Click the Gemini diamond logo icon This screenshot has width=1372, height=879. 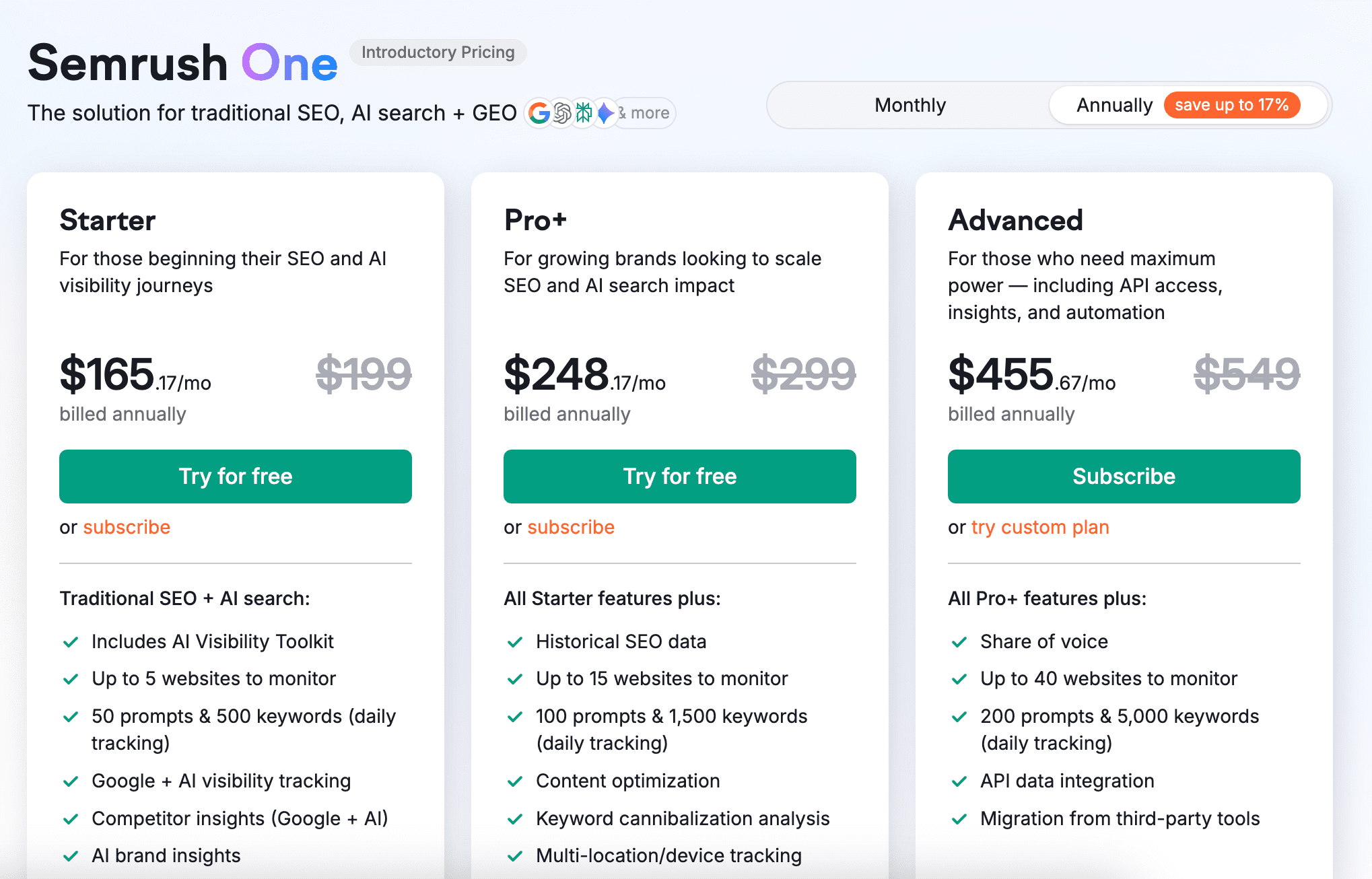605,112
